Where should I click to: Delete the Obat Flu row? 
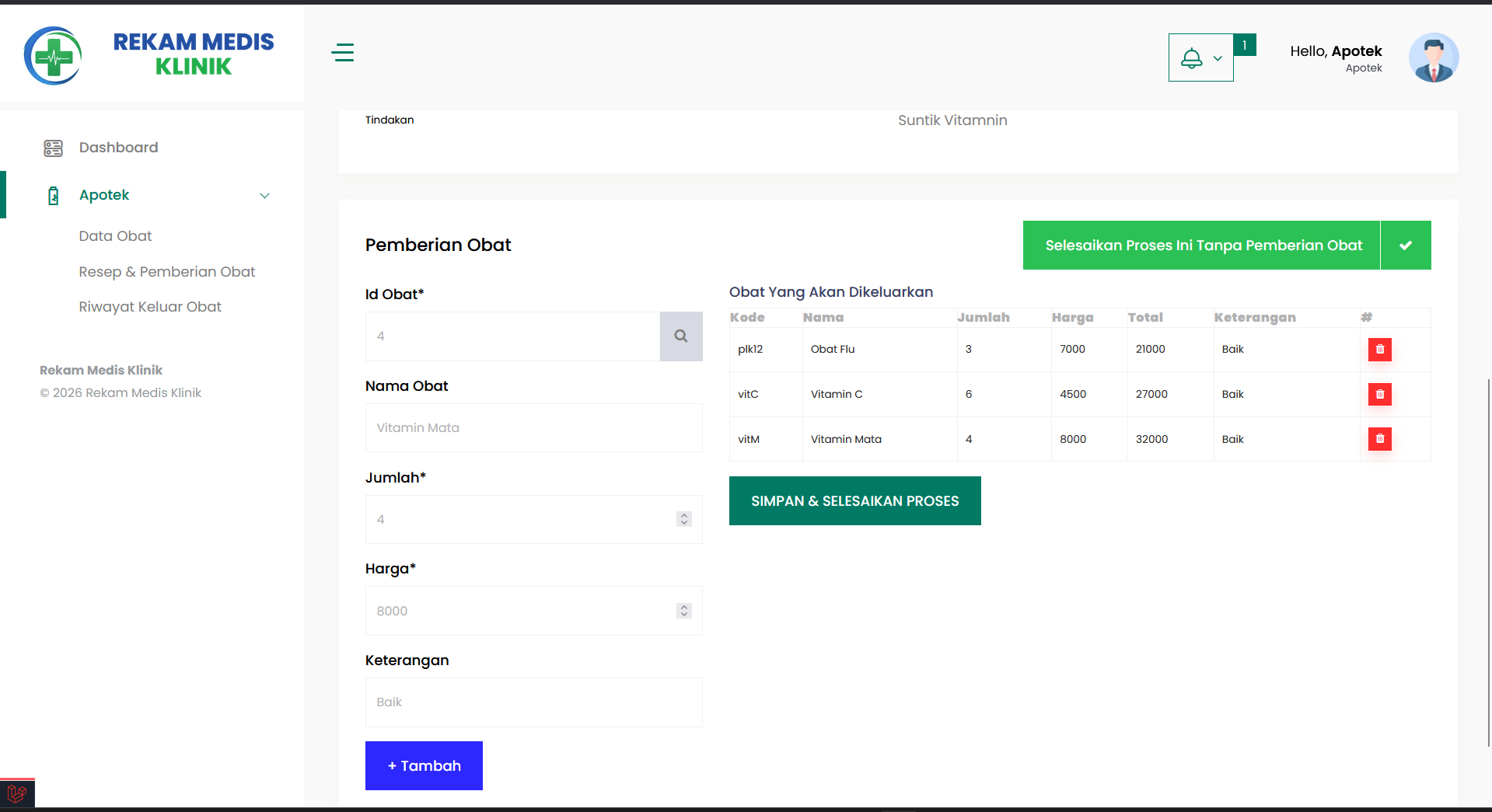pyautogui.click(x=1380, y=350)
